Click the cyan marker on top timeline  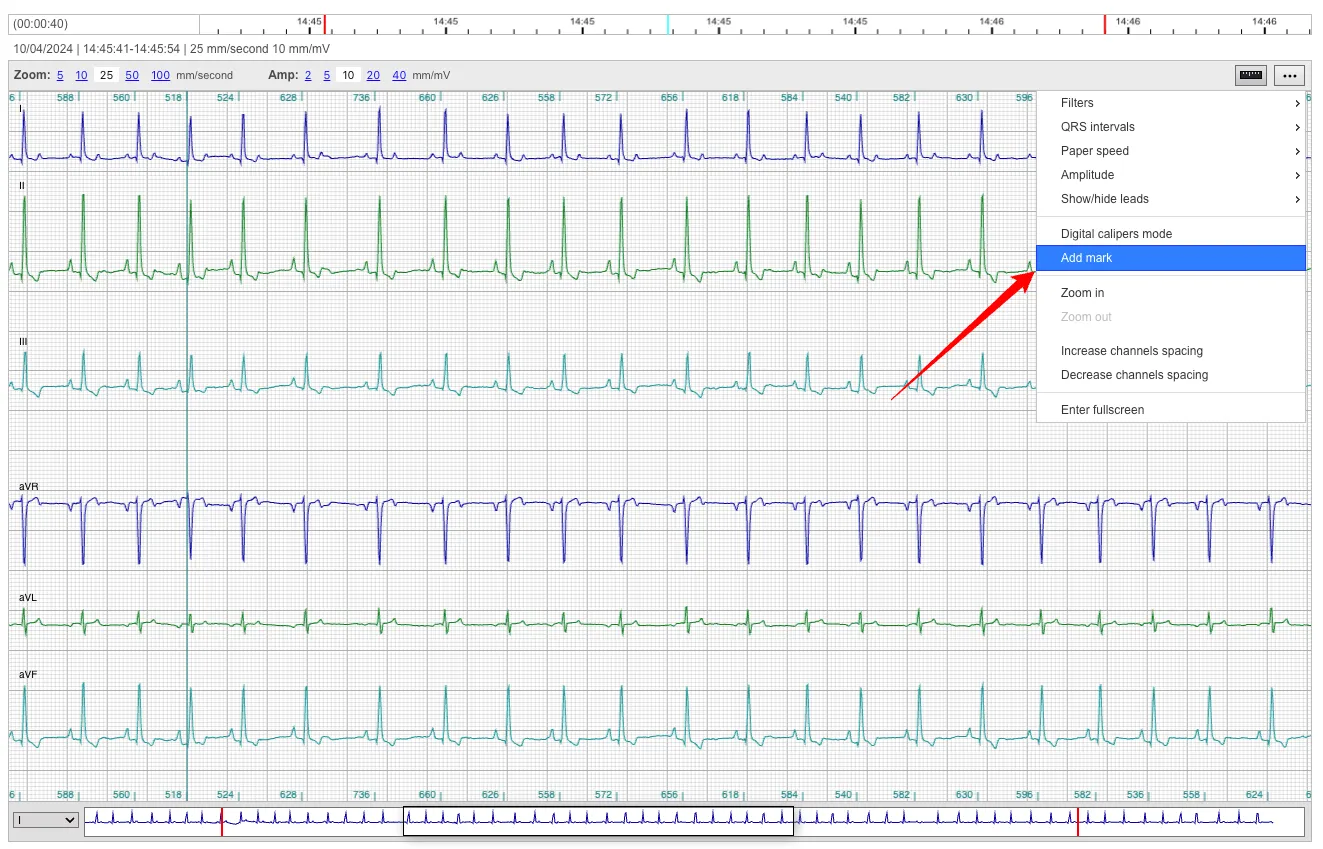click(x=668, y=25)
